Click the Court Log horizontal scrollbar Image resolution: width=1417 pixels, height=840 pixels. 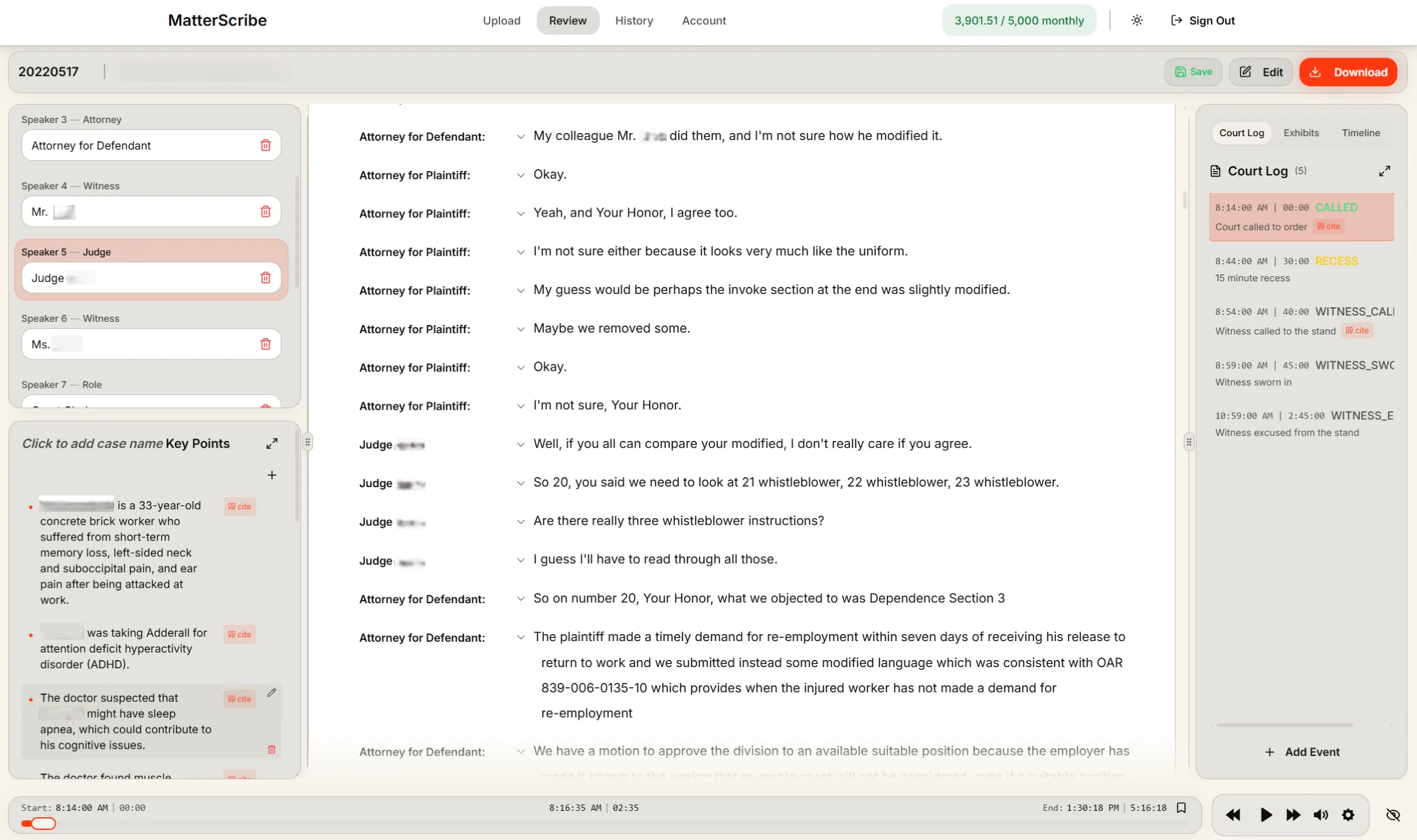(x=1285, y=725)
